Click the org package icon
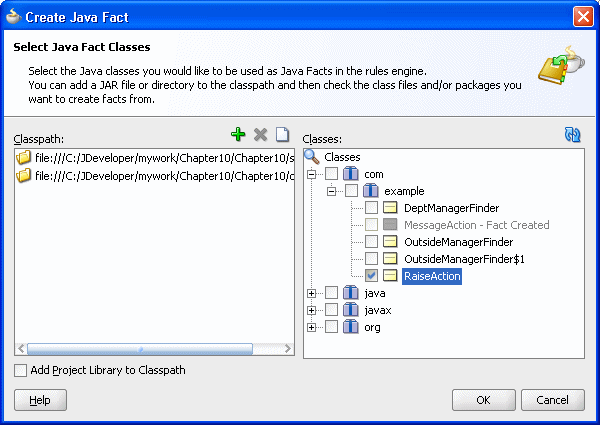 pos(351,327)
